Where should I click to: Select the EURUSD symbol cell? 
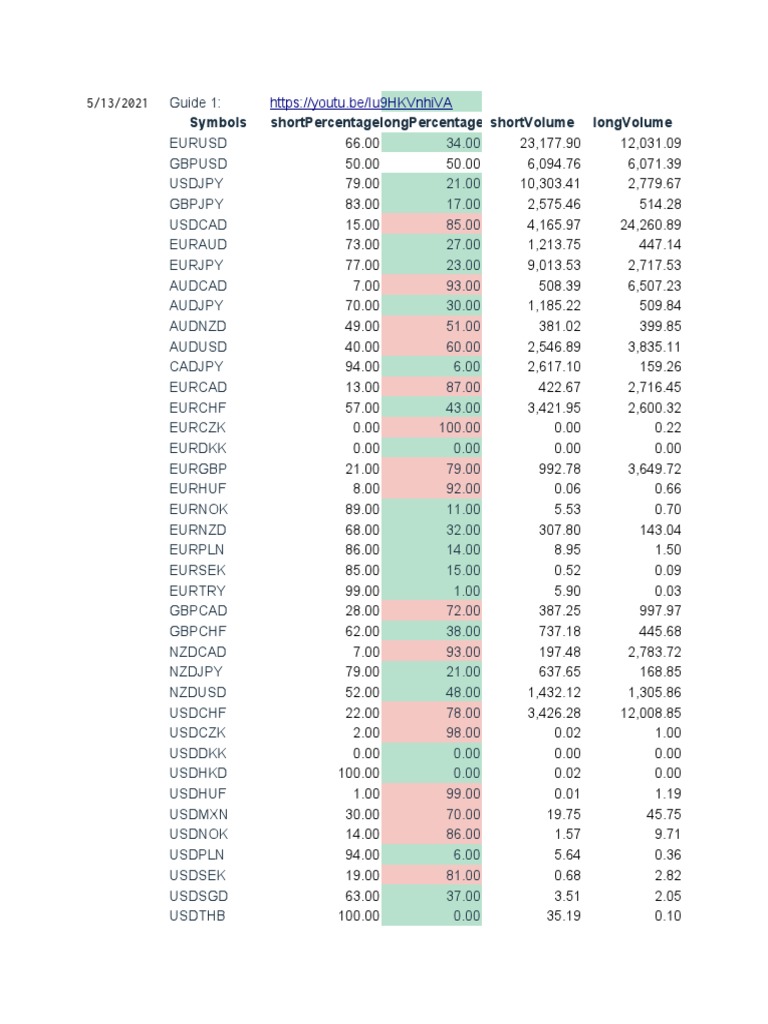pos(198,143)
